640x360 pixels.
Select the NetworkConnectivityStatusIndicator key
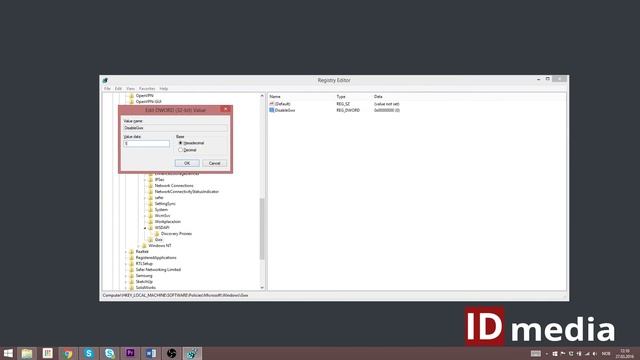click(187, 191)
